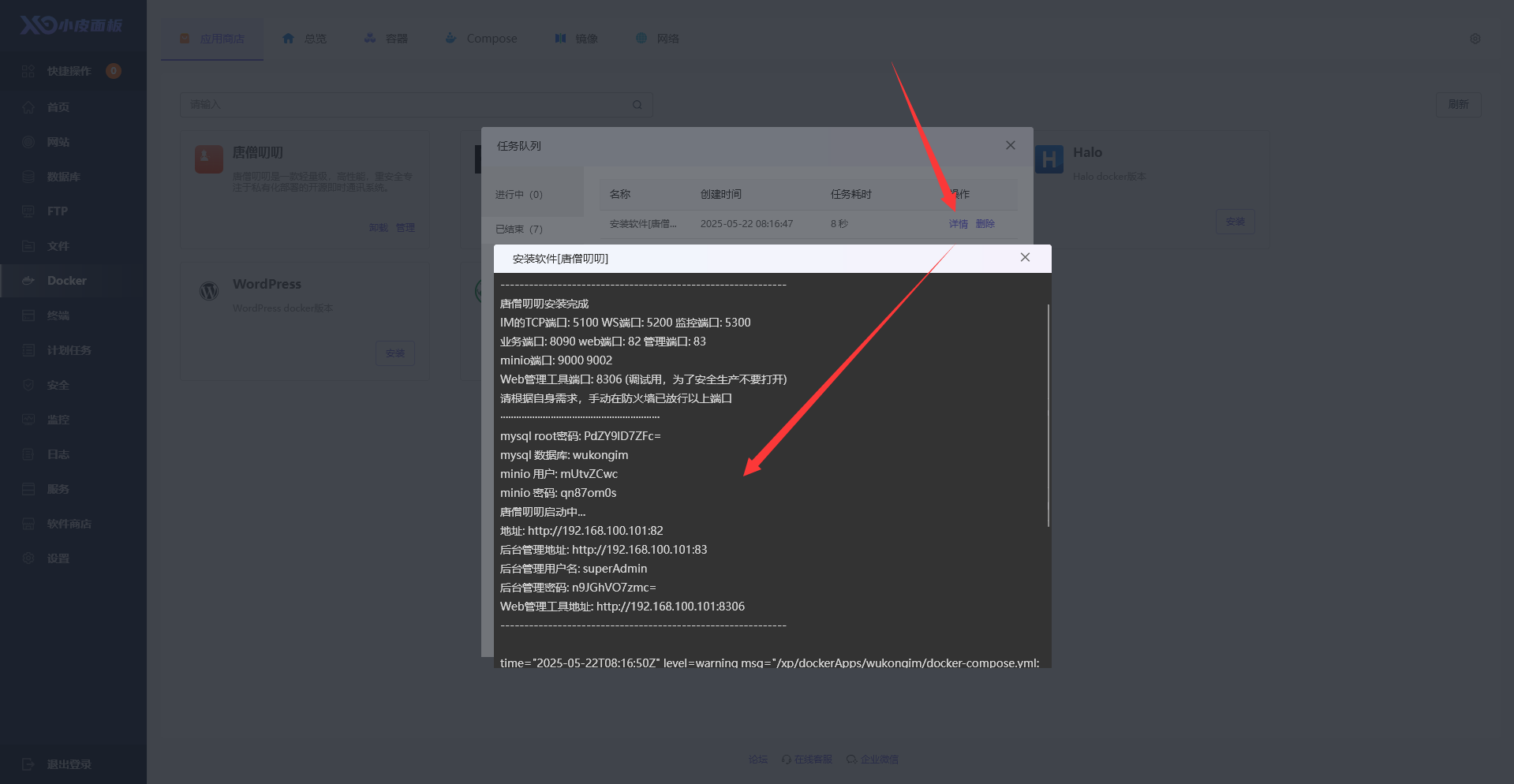1514x784 pixels.
Task: Switch to the 镜像 images tab
Action: click(576, 39)
